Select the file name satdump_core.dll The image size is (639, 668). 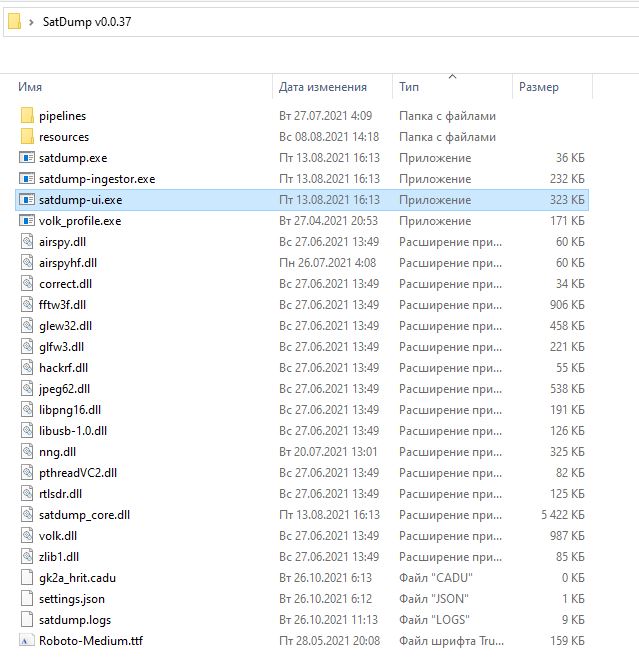pyautogui.click(x=84, y=515)
